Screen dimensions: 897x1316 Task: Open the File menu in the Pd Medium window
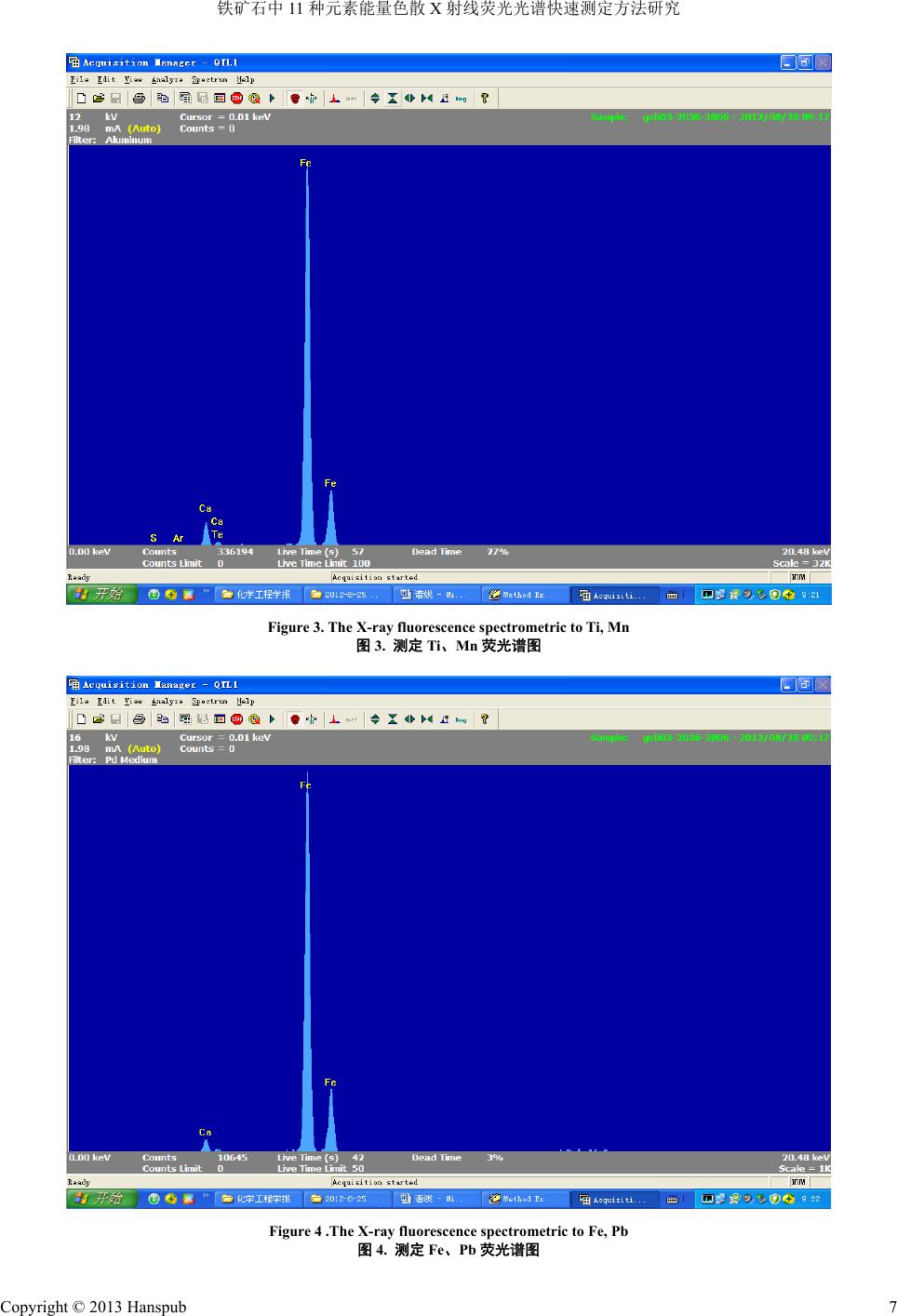(x=80, y=701)
